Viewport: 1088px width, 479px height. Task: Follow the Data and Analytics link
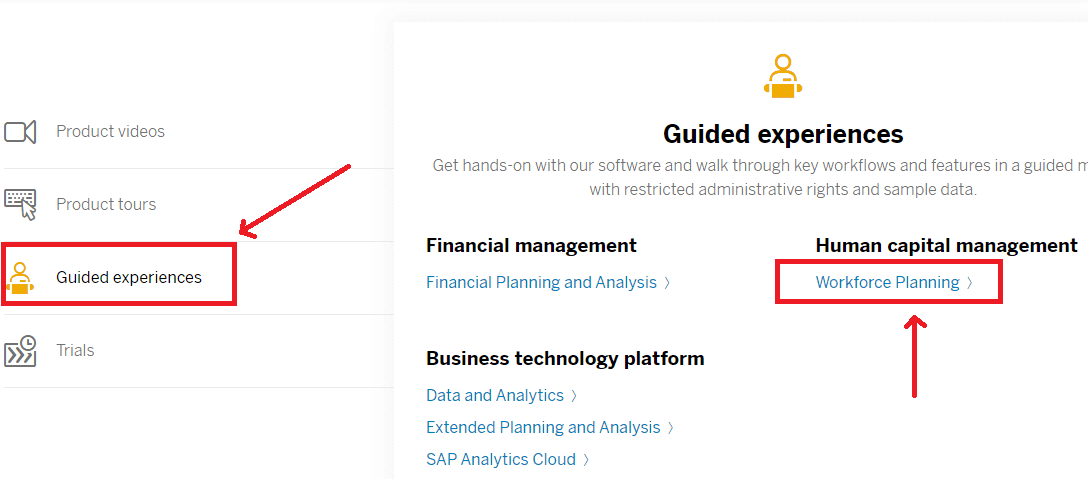pos(494,396)
